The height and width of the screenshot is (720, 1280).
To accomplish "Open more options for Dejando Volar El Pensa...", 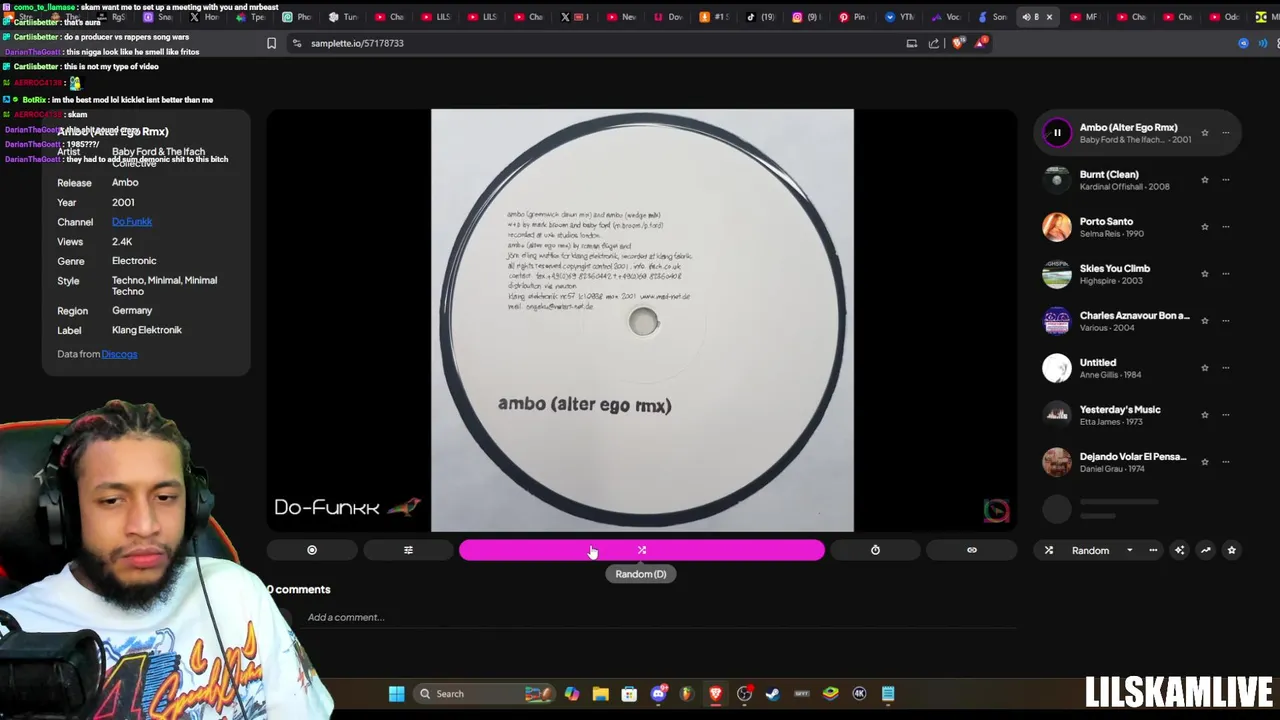I will (x=1225, y=462).
